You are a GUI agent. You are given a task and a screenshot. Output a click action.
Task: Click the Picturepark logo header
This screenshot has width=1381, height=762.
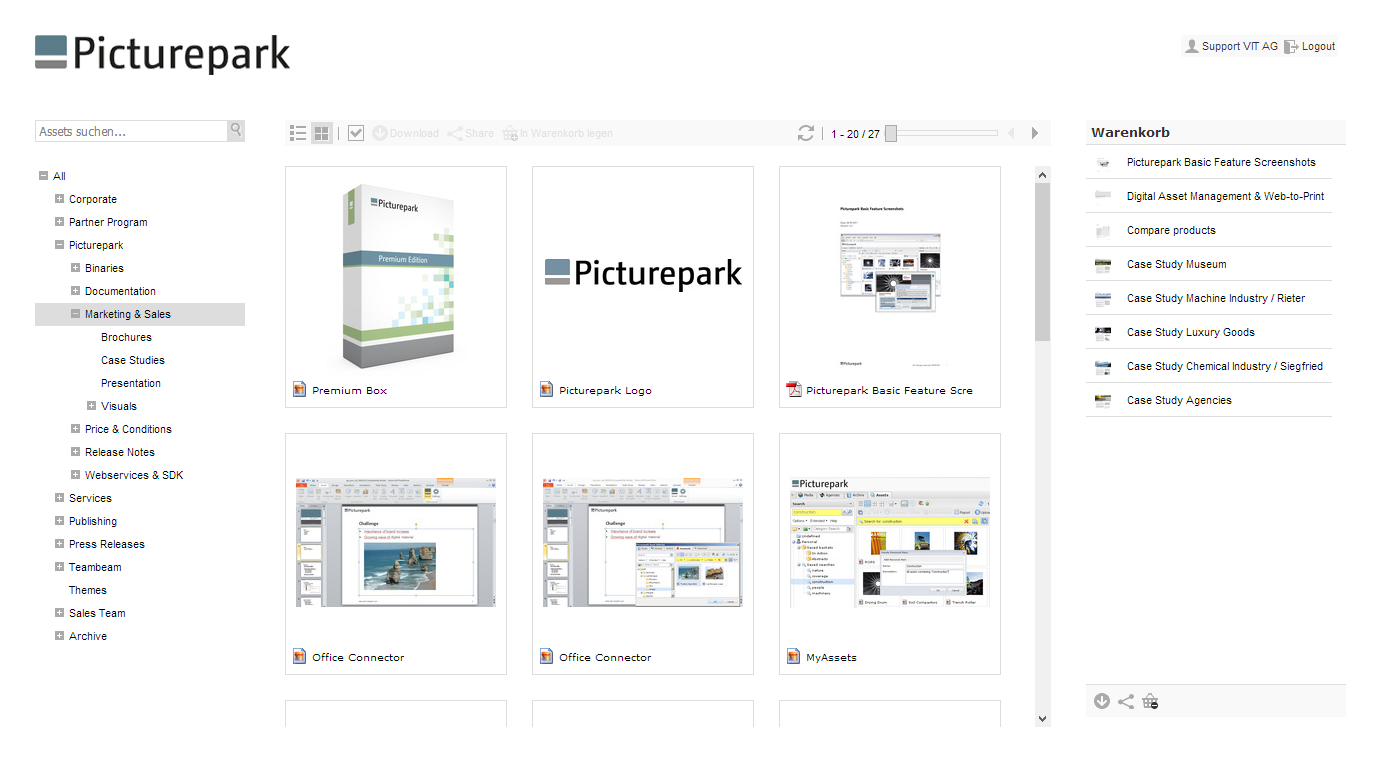pyautogui.click(x=163, y=54)
